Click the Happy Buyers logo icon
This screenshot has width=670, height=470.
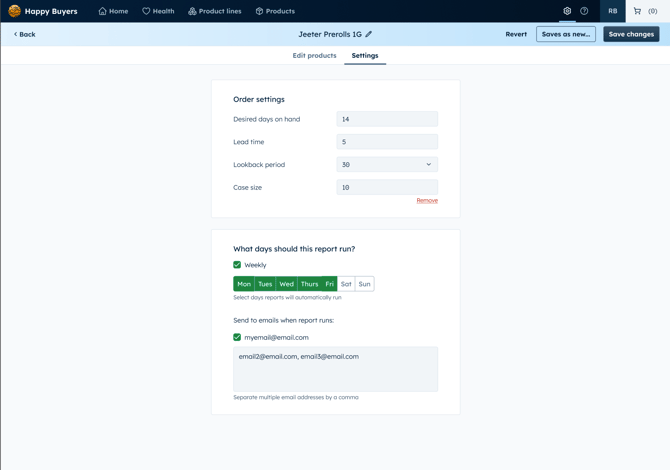pos(15,11)
